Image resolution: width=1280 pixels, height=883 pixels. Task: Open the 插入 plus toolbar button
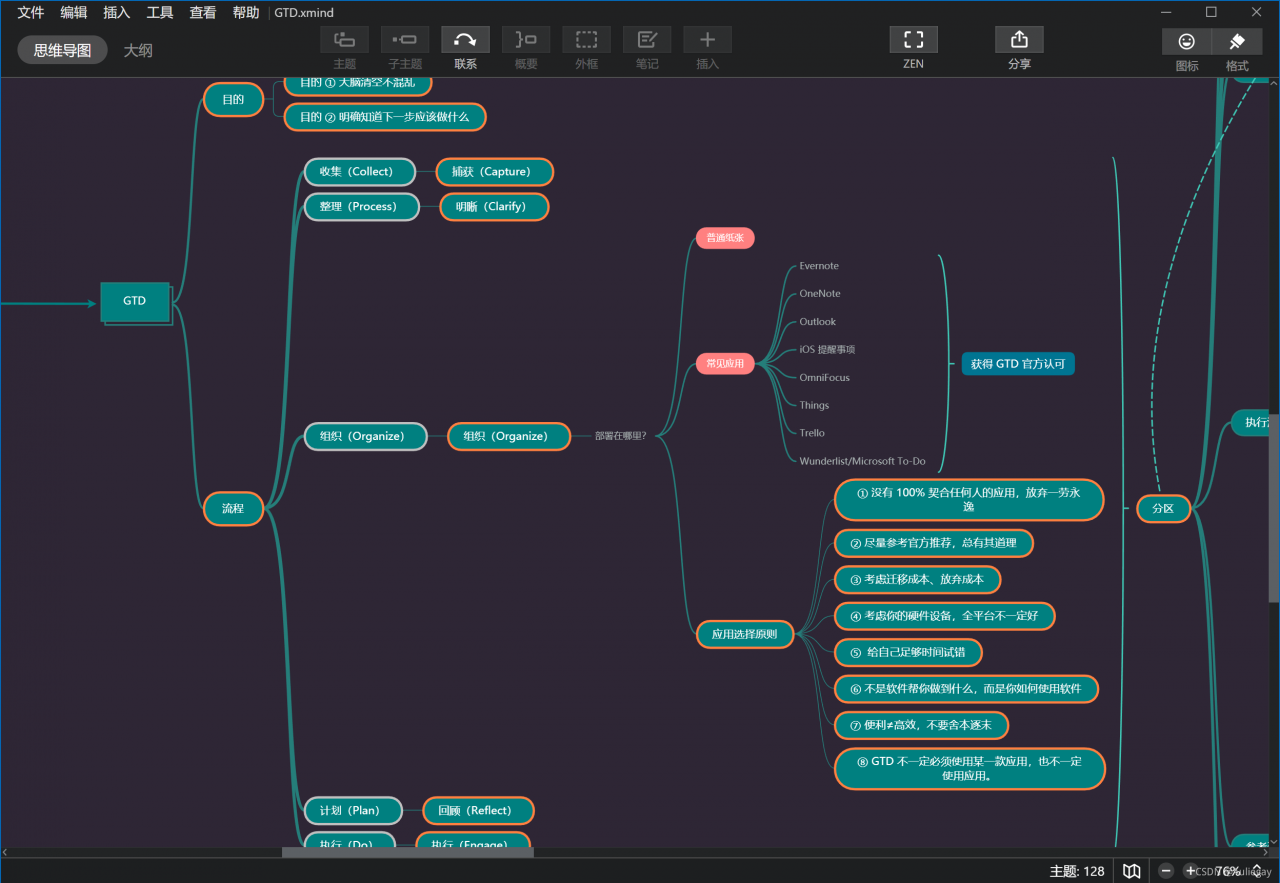[x=707, y=40]
